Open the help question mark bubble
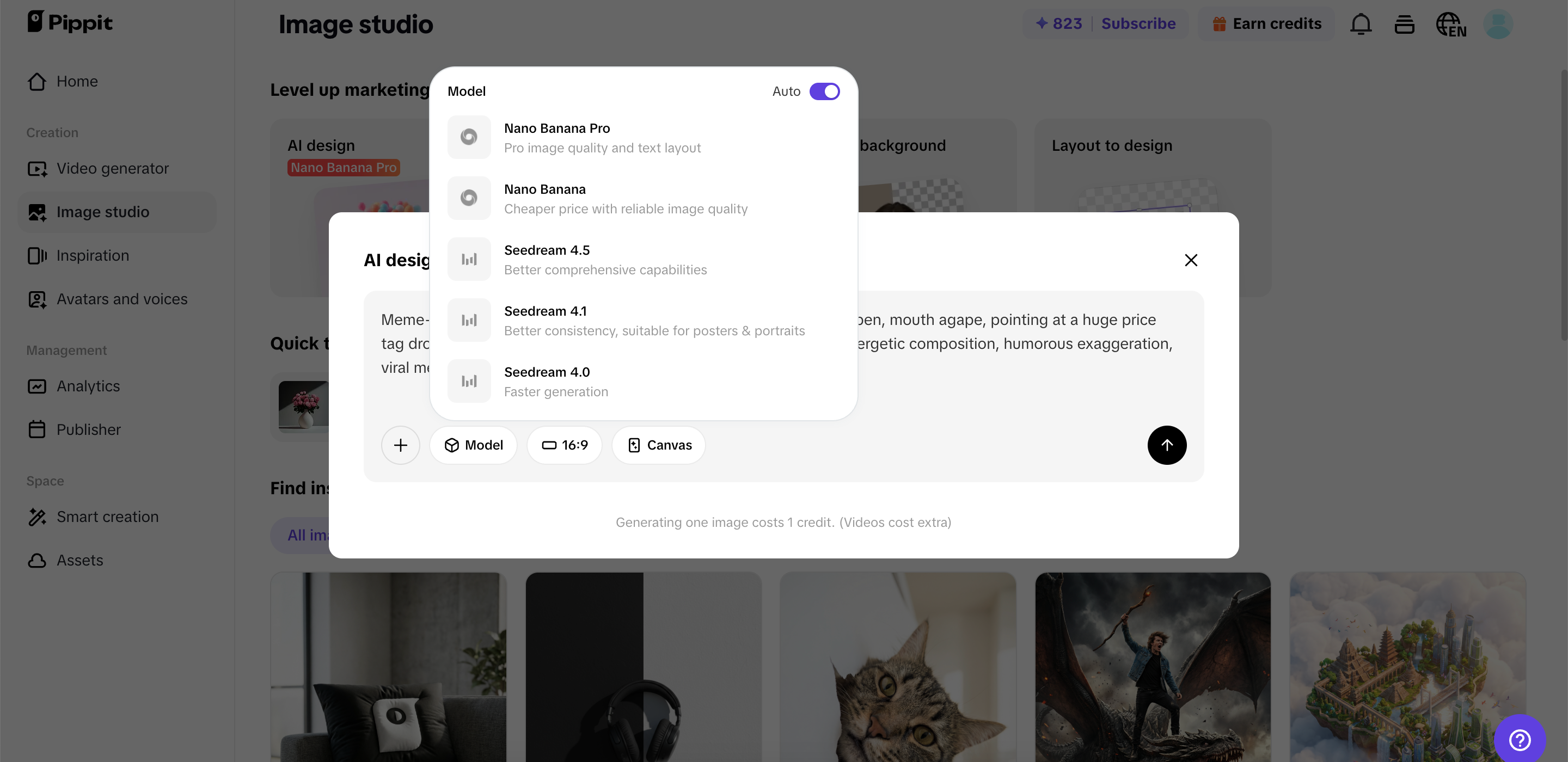The width and height of the screenshot is (1568, 762). [1520, 740]
